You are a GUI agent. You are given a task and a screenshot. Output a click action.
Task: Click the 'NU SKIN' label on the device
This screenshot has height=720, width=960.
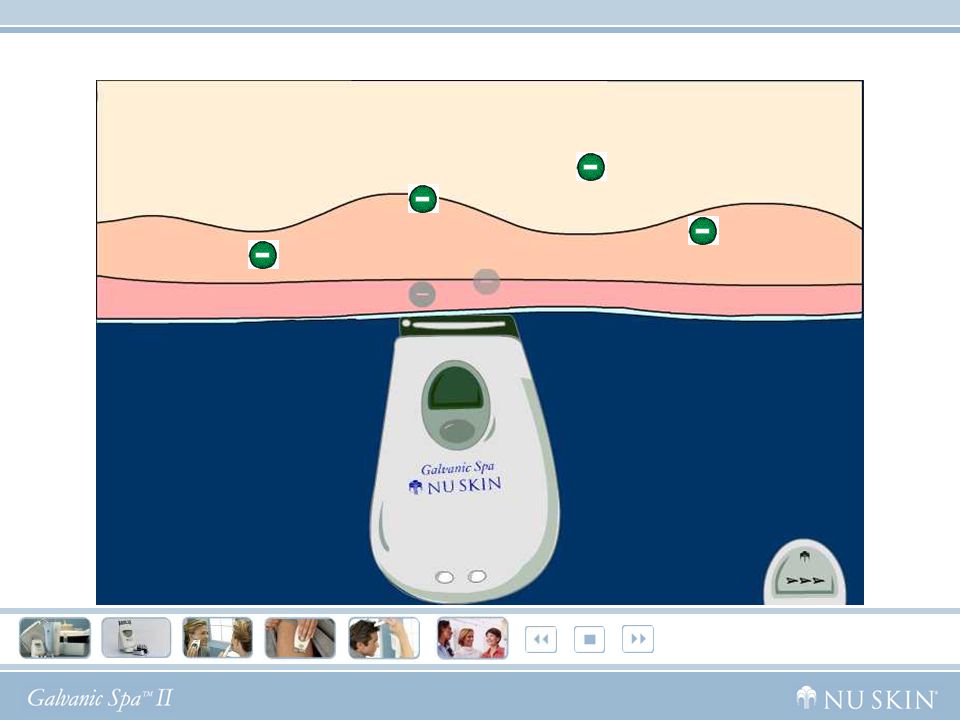(455, 486)
